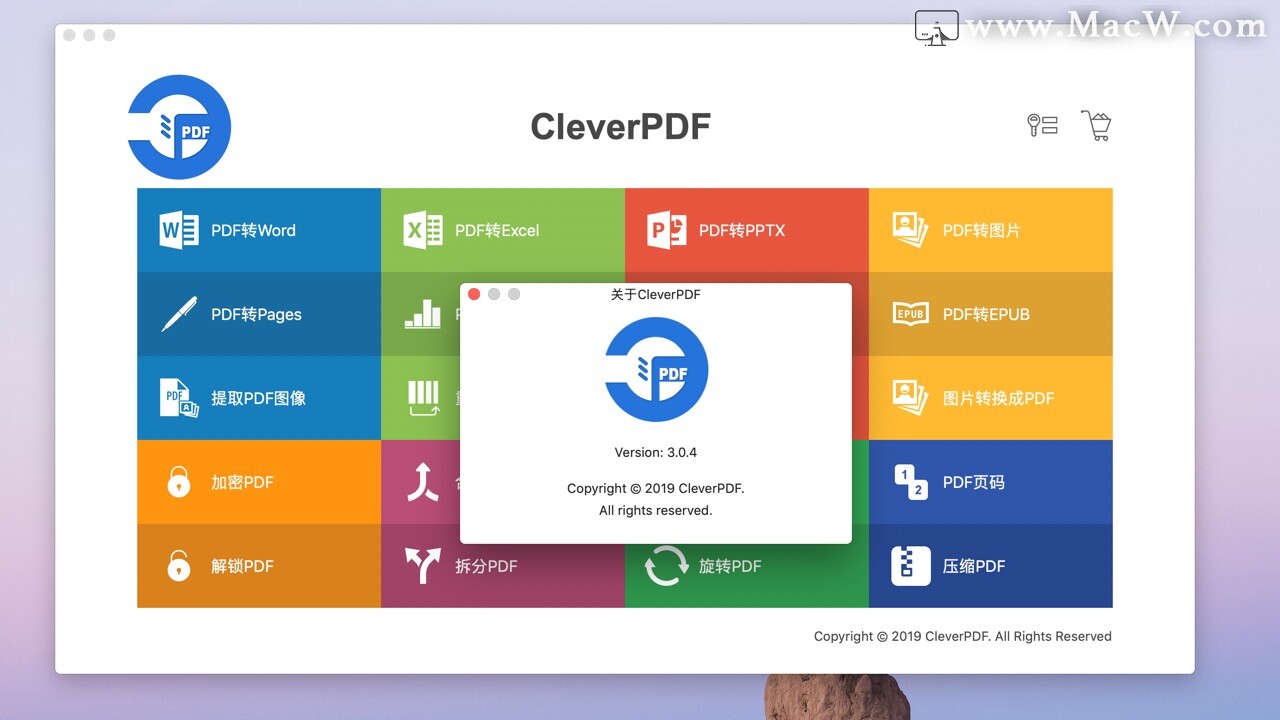Image resolution: width=1280 pixels, height=720 pixels.
Task: Click the merge arrows icon tile next to 加密PDF
Action: click(x=421, y=482)
